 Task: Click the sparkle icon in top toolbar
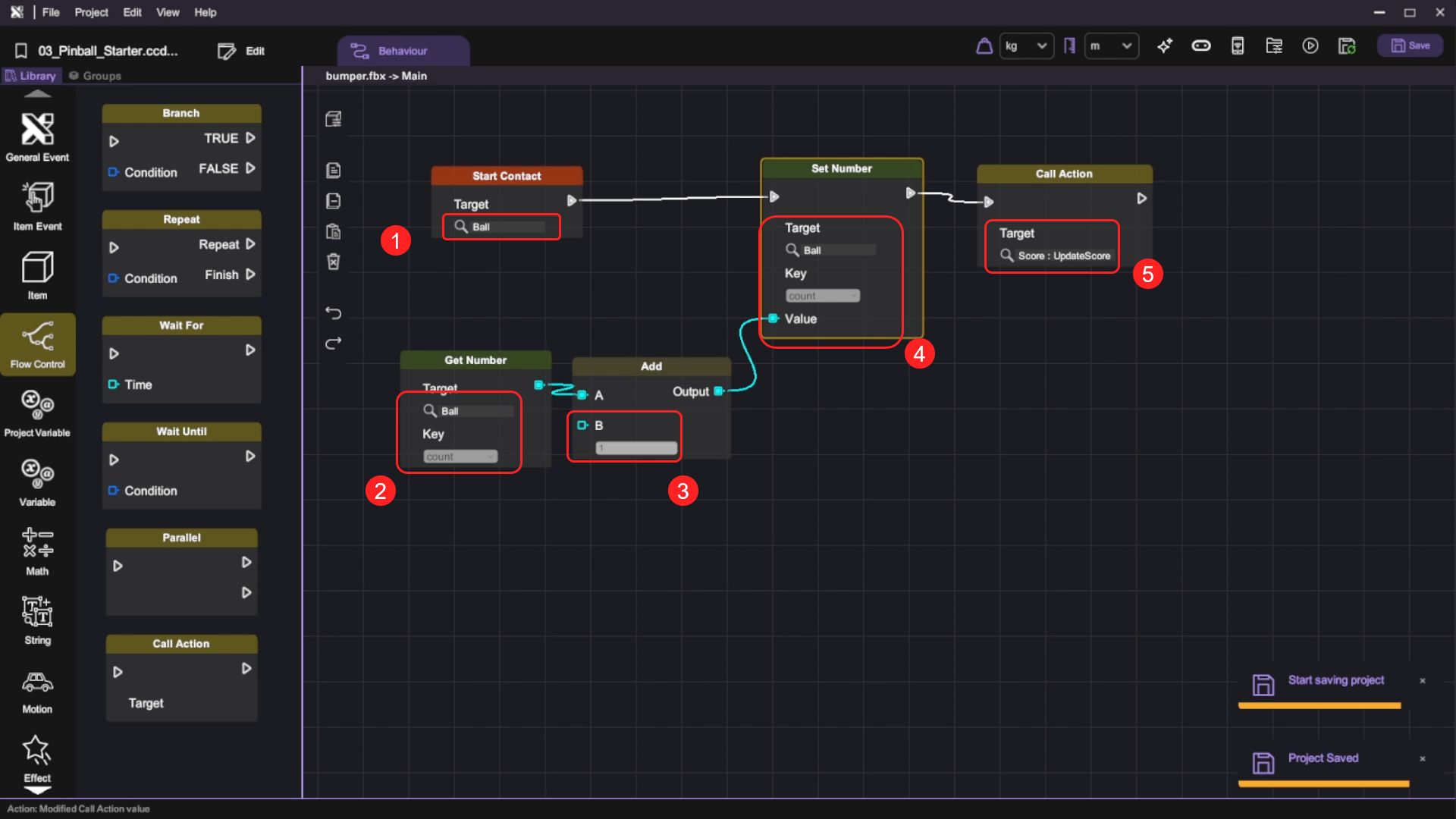point(1164,46)
